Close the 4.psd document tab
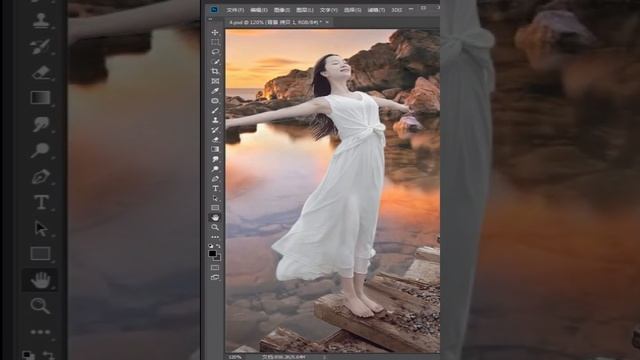Image resolution: width=640 pixels, height=360 pixels. pyautogui.click(x=327, y=22)
